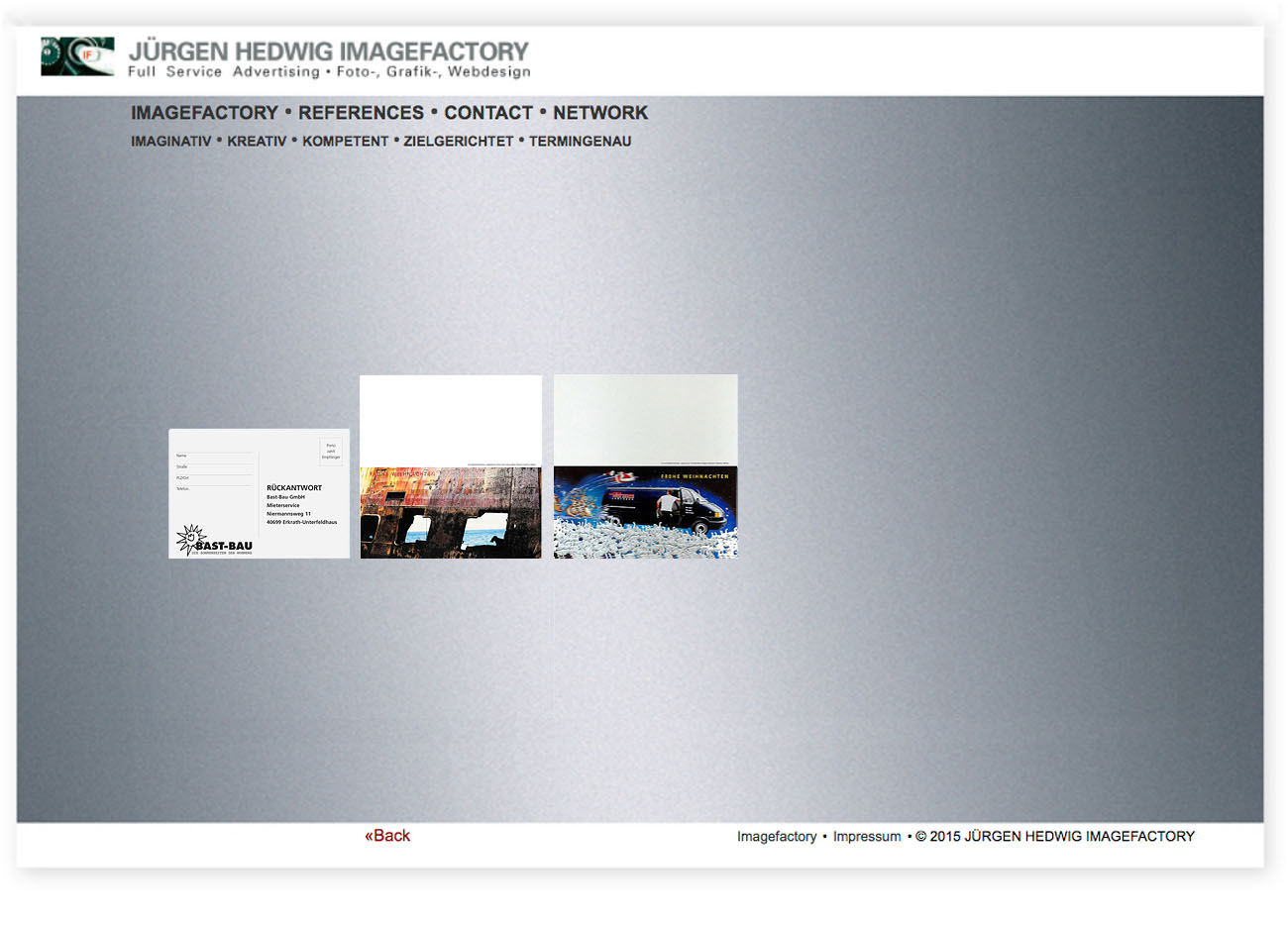Click the ZIELGERICHTET tagline word

458,142
